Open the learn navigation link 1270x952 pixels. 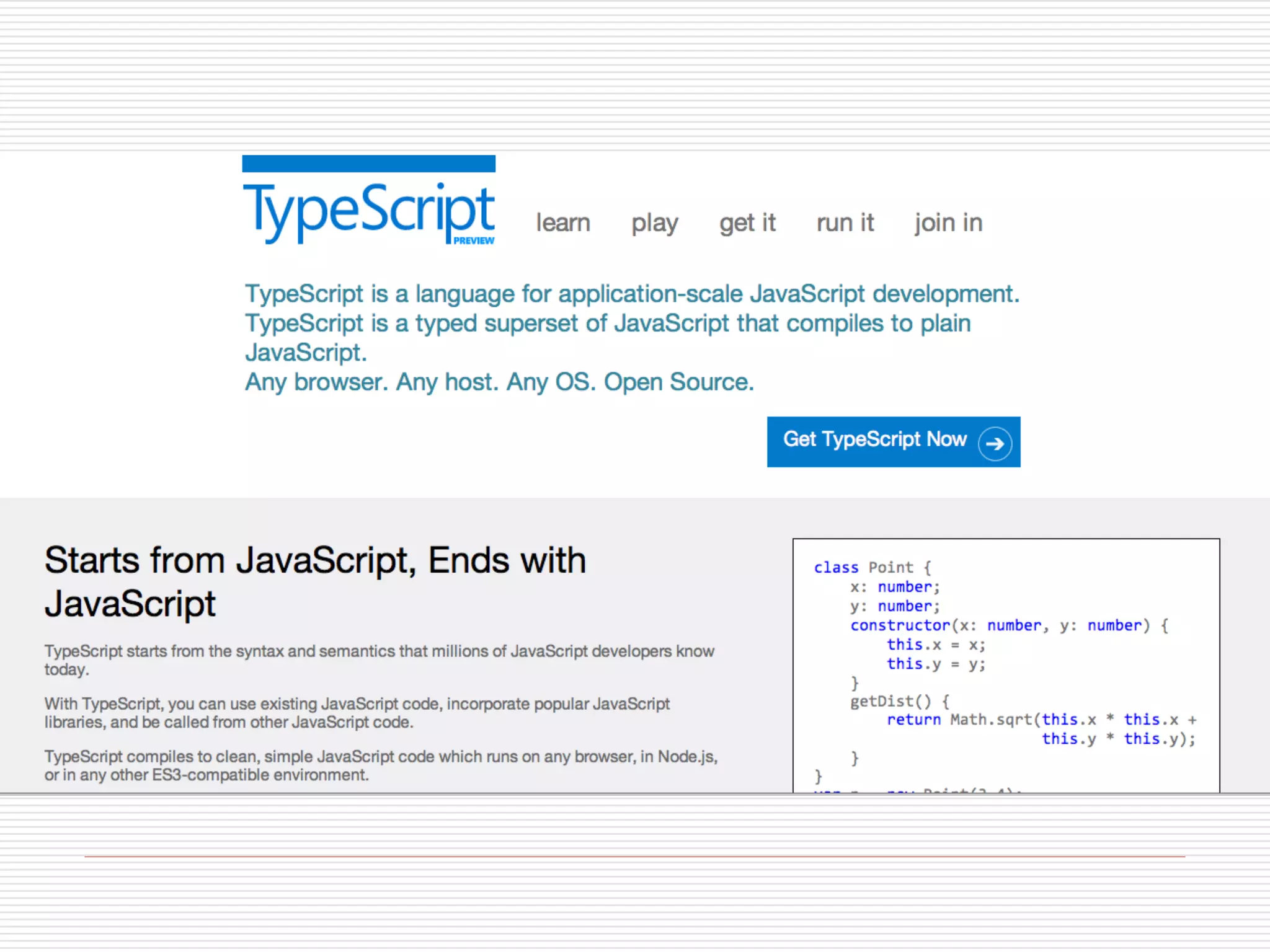[562, 223]
